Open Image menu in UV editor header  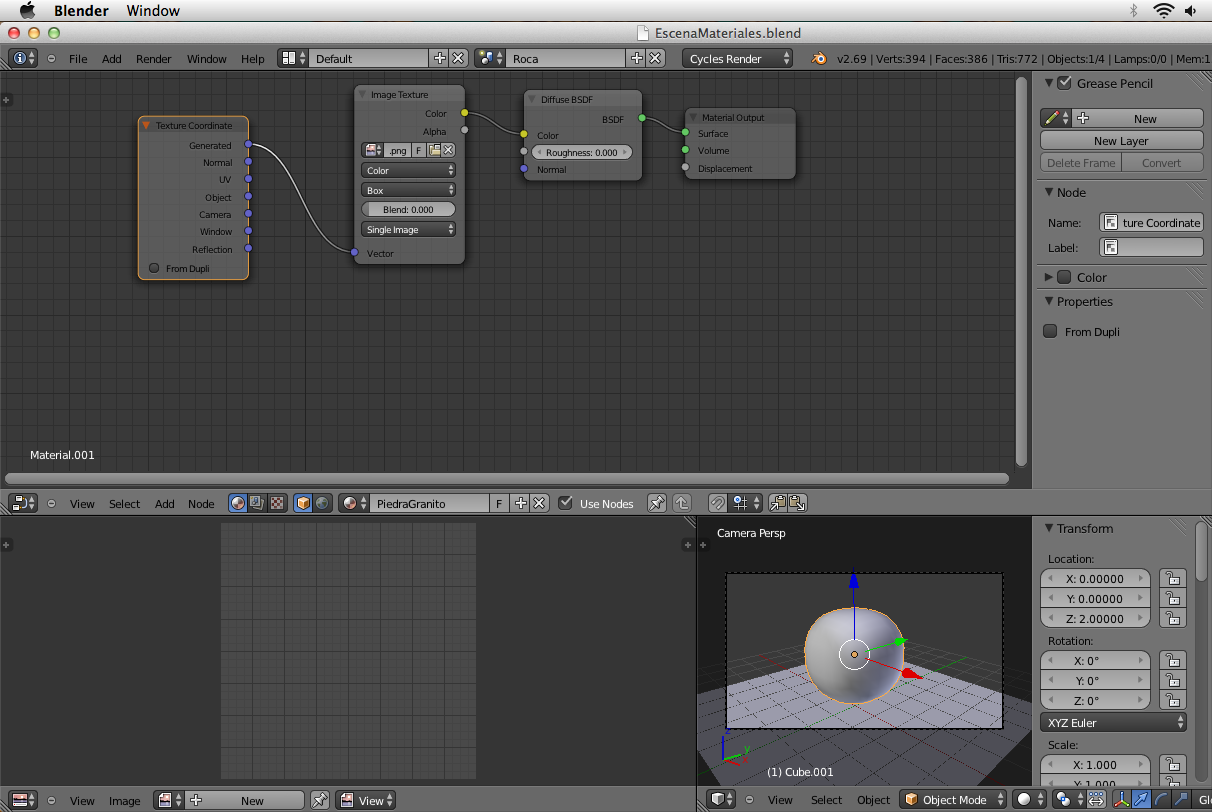tap(125, 800)
